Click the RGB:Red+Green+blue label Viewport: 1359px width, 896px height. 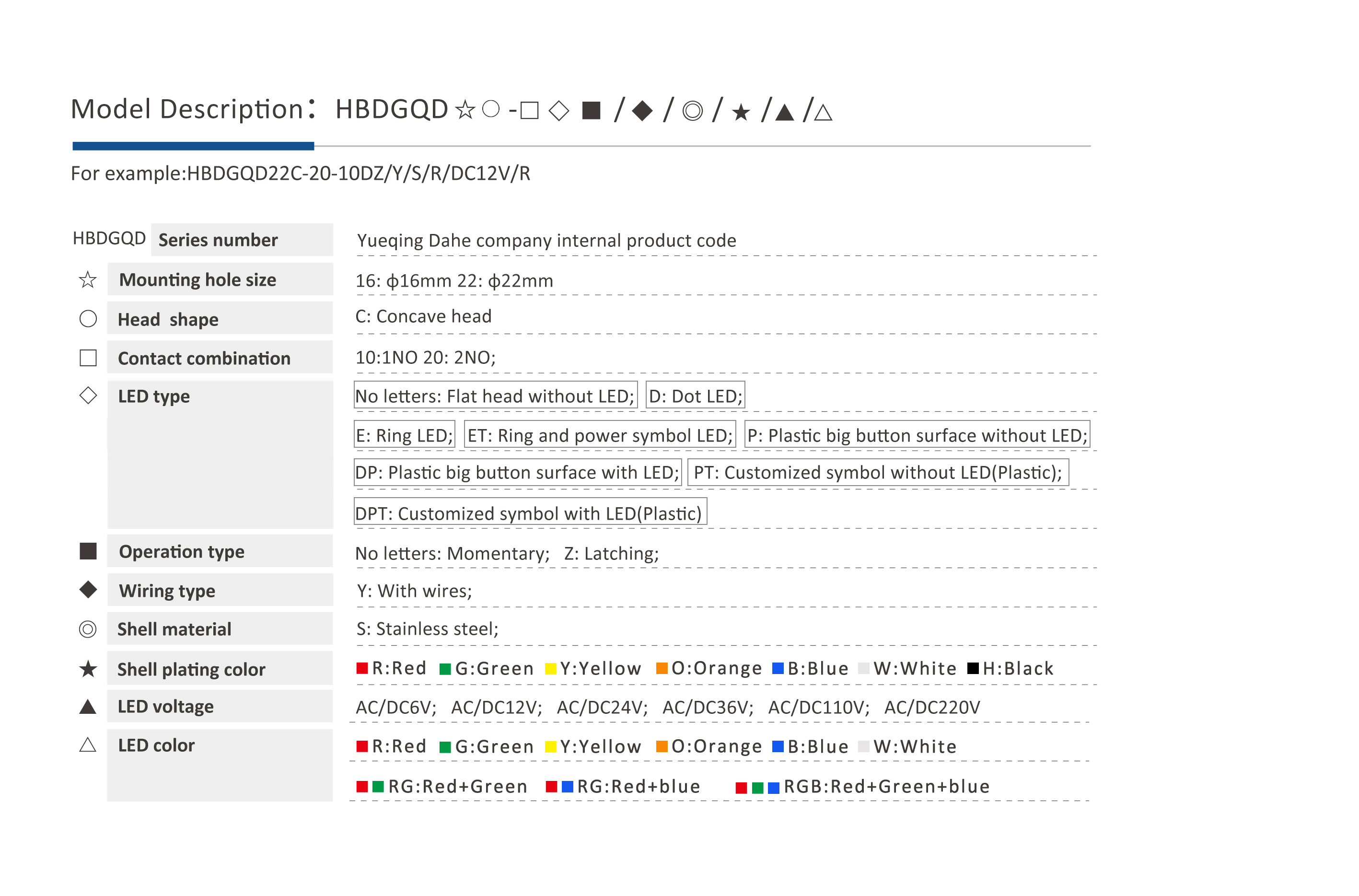886,786
